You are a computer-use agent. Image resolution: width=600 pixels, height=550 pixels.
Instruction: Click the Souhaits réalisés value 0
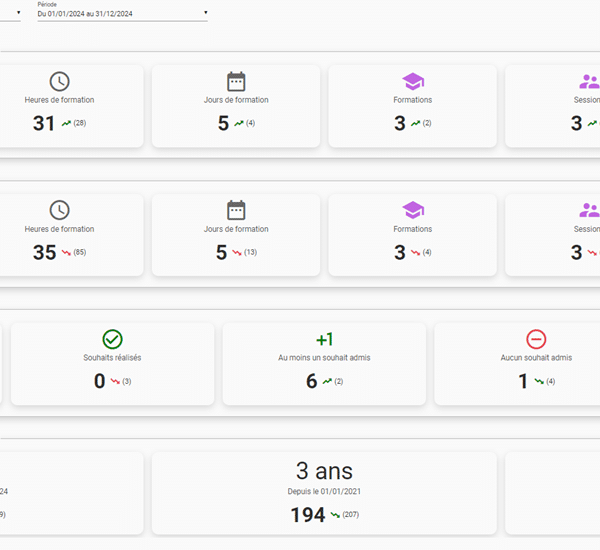click(99, 381)
